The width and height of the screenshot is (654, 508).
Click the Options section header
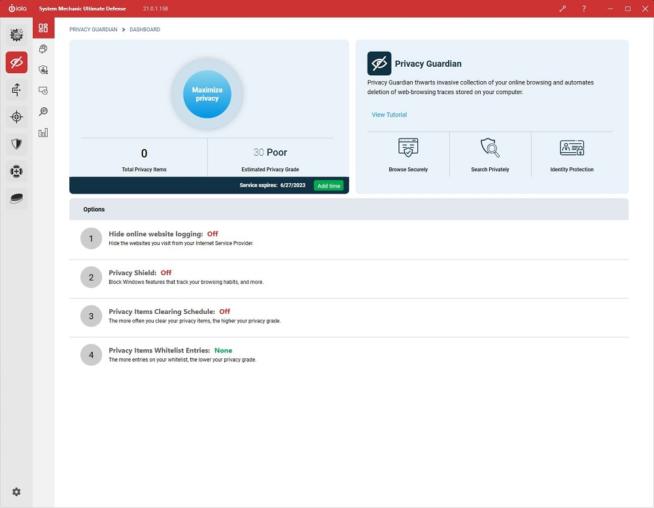pos(349,209)
